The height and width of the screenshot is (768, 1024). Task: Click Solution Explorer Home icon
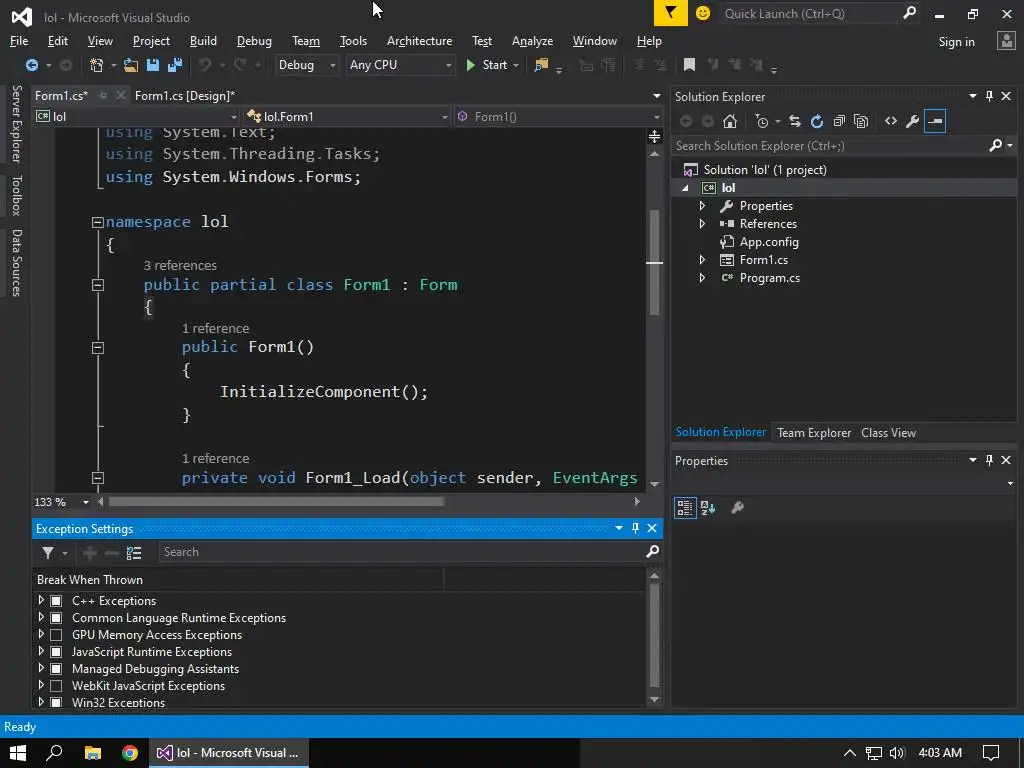tap(729, 121)
